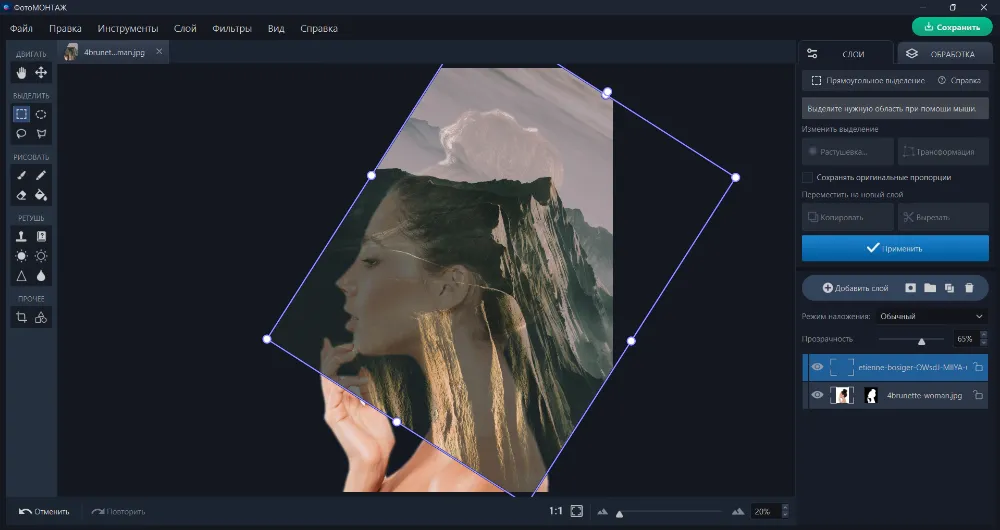Open the zoom percentage 20% stepper
The height and width of the screenshot is (530, 1000).
[785, 511]
